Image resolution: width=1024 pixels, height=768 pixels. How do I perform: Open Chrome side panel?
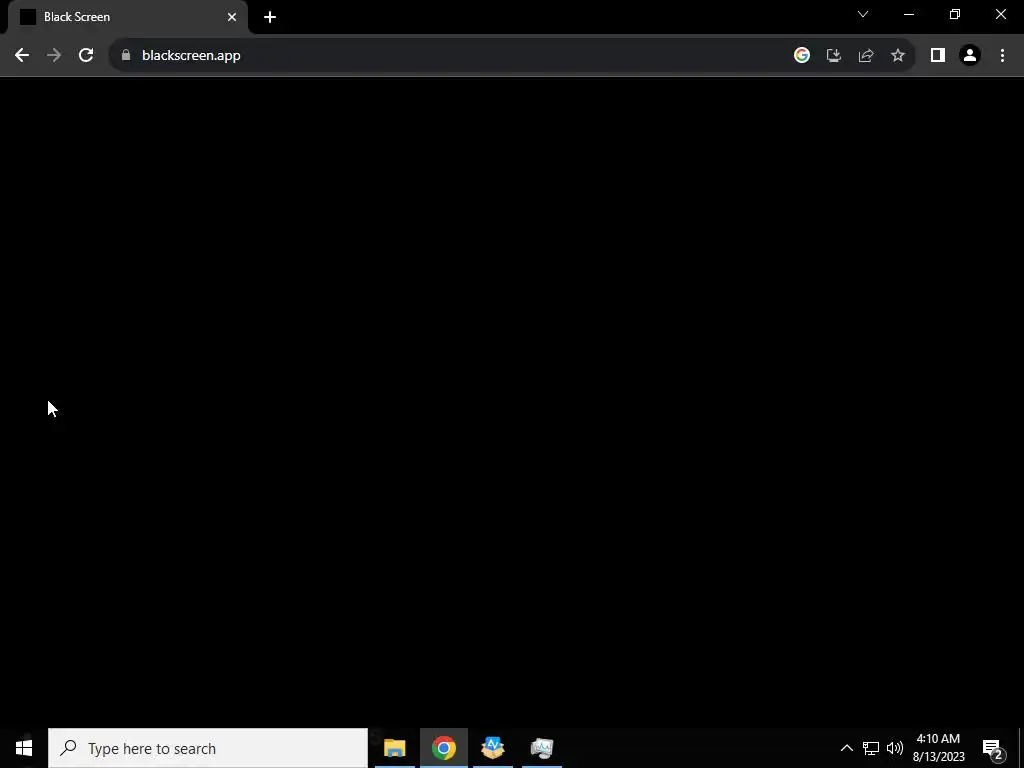pos(938,56)
